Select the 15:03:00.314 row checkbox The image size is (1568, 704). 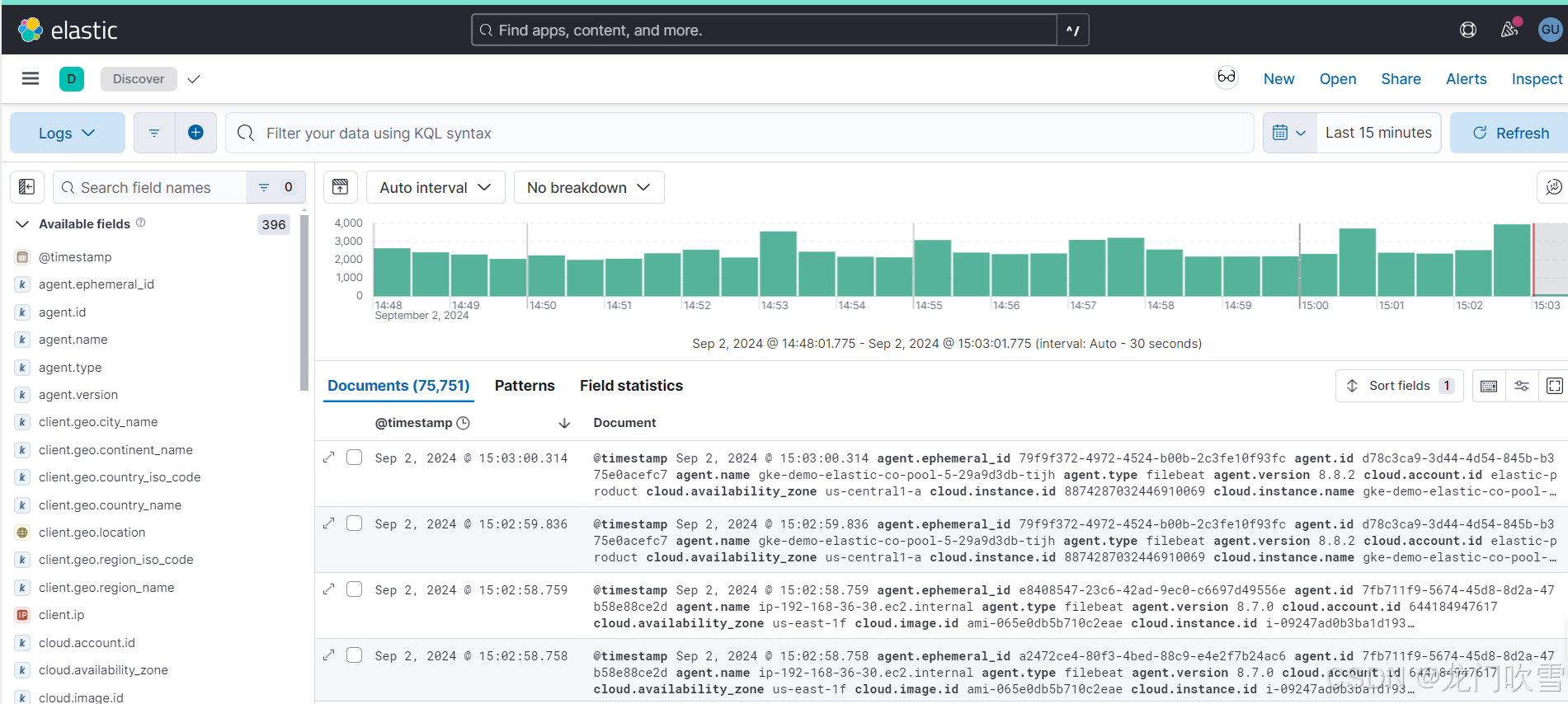[x=355, y=458]
